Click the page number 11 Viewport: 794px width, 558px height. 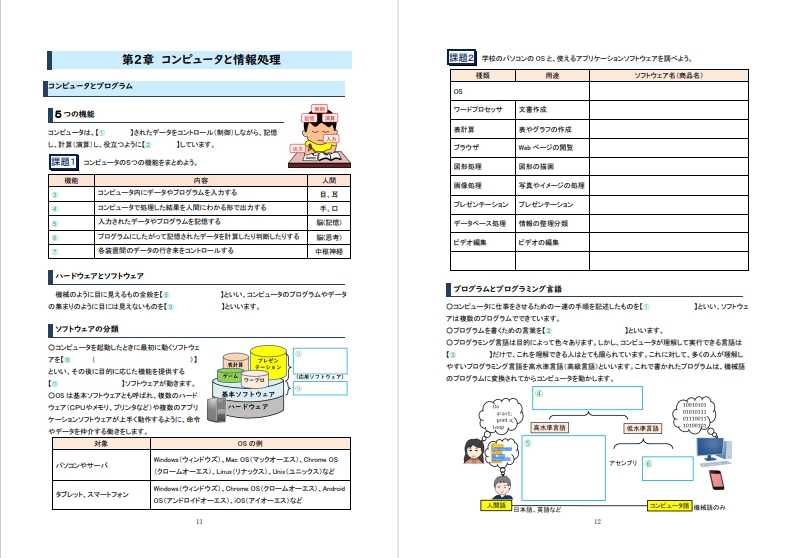pyautogui.click(x=199, y=522)
